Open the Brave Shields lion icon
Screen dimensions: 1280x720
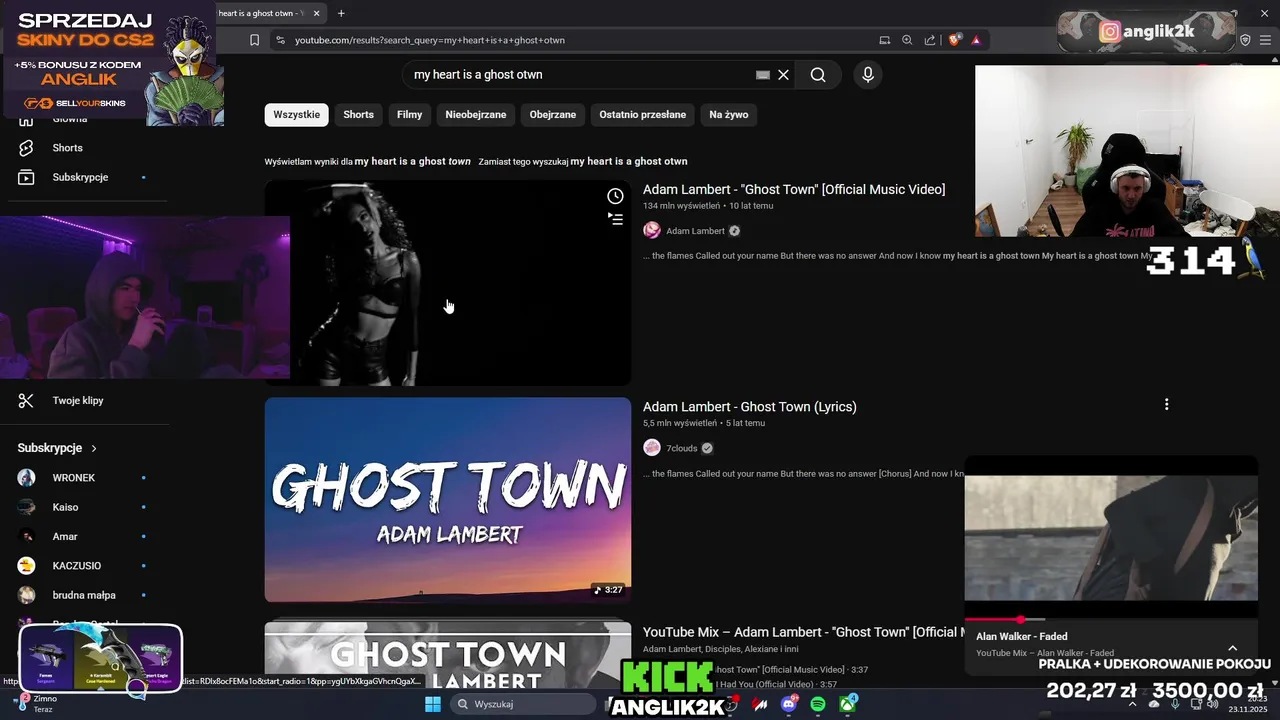tap(955, 40)
